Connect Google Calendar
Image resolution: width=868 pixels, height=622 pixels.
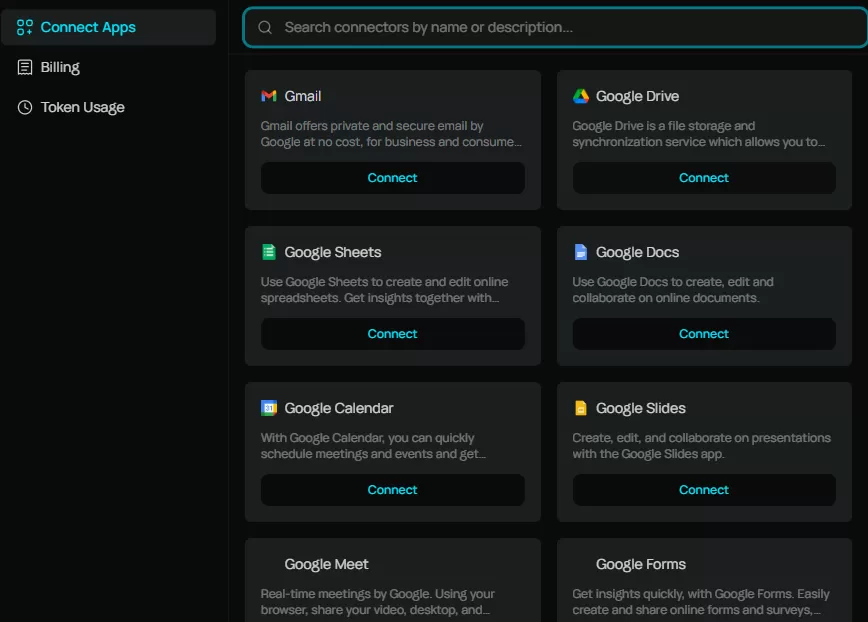(392, 490)
